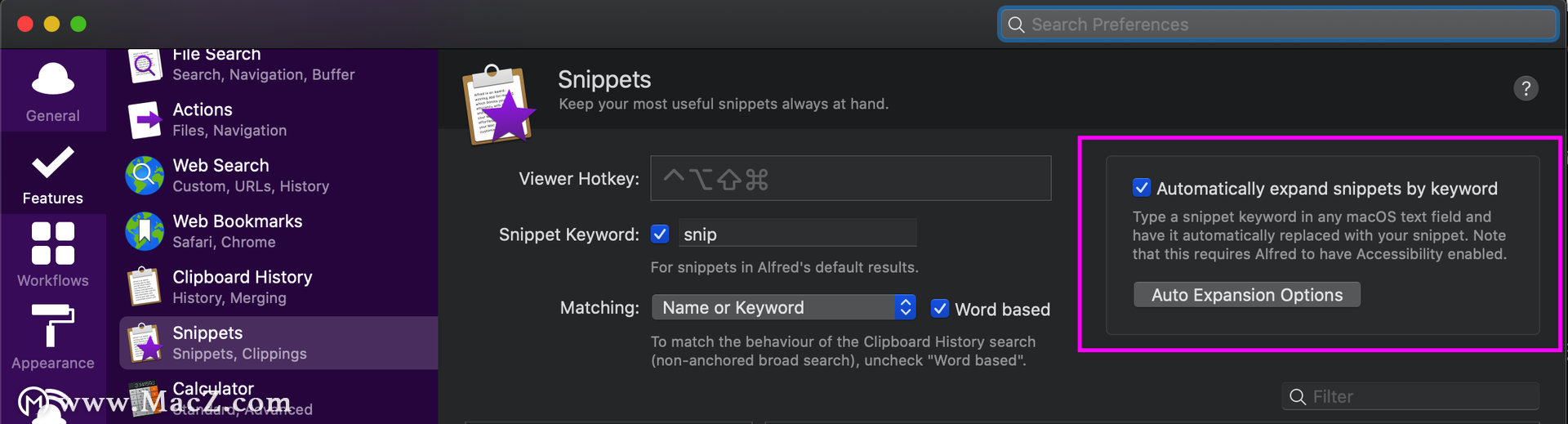The width and height of the screenshot is (1568, 424).
Task: Click the large Snippets header icon
Action: coord(498,105)
